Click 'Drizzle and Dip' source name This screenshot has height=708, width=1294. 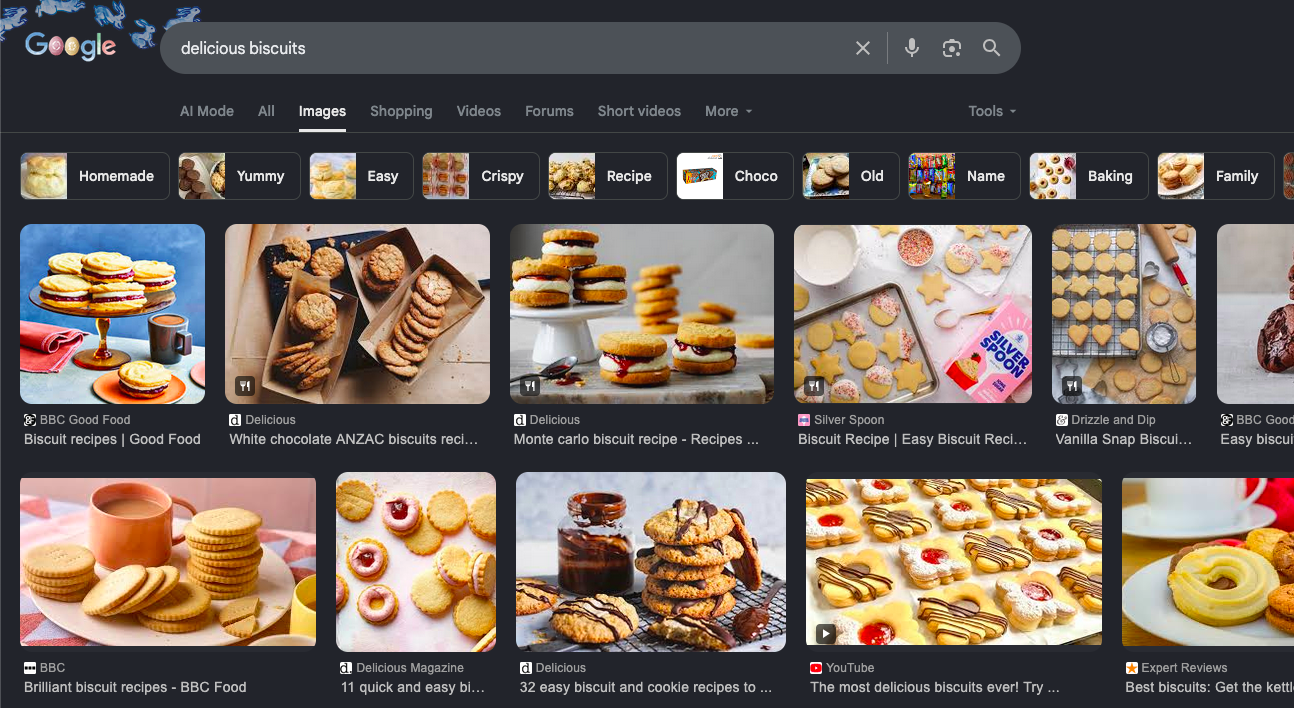click(1113, 420)
